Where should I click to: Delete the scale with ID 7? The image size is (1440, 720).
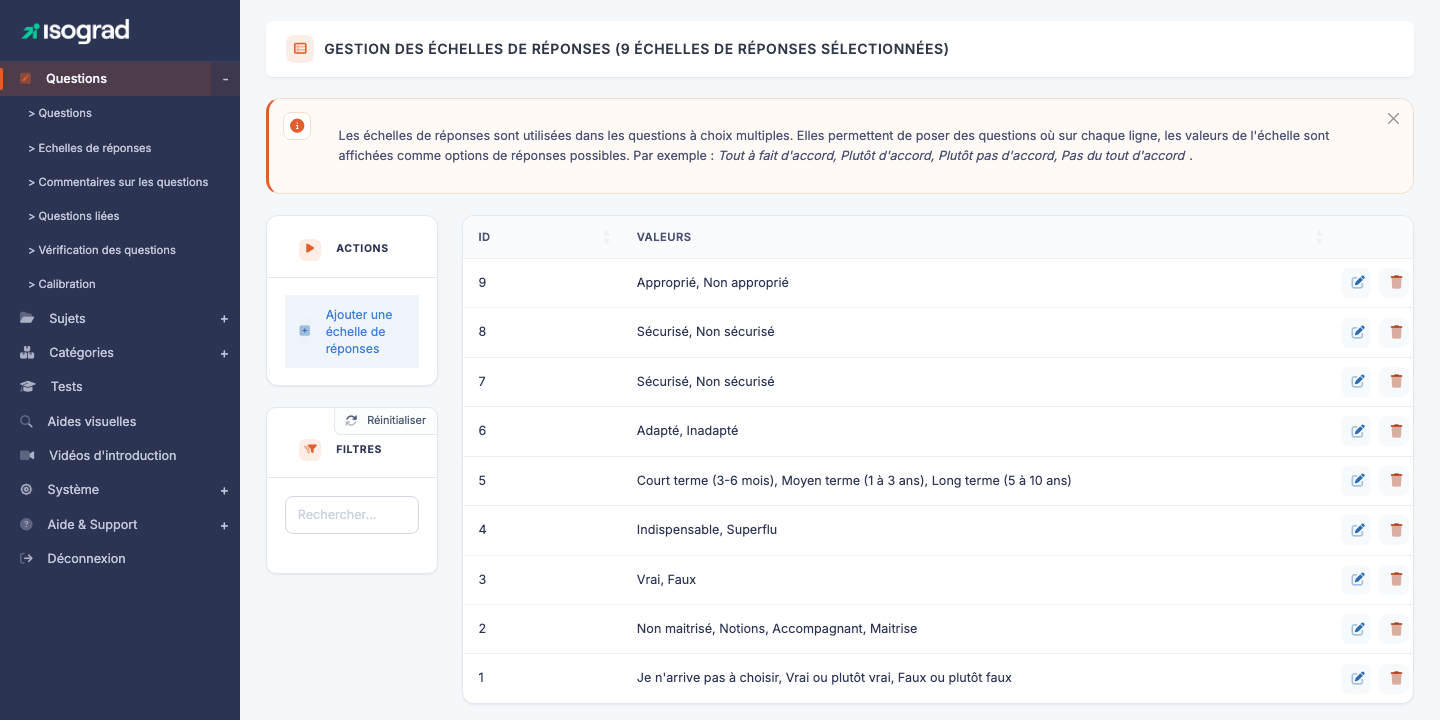pyautogui.click(x=1396, y=381)
